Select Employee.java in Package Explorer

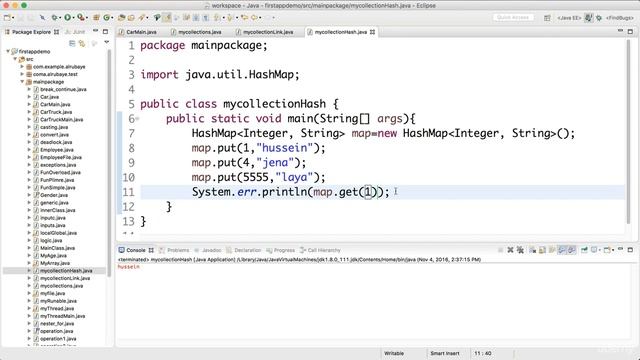tap(57, 150)
